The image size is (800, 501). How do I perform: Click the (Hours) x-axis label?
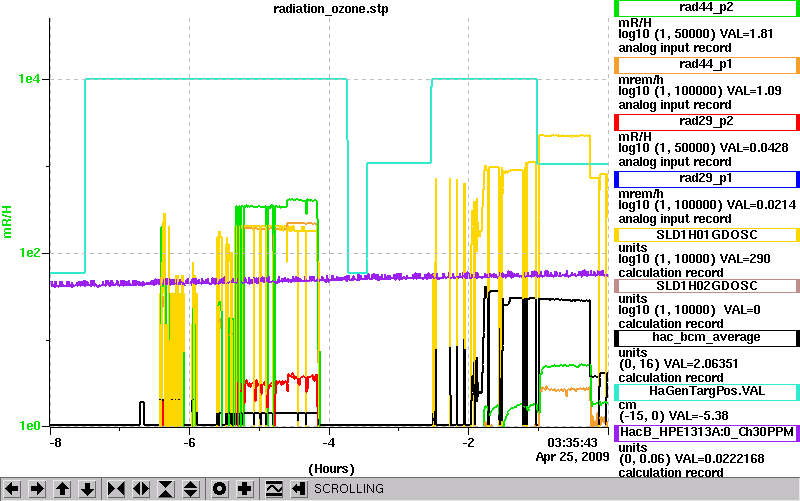(x=331, y=468)
